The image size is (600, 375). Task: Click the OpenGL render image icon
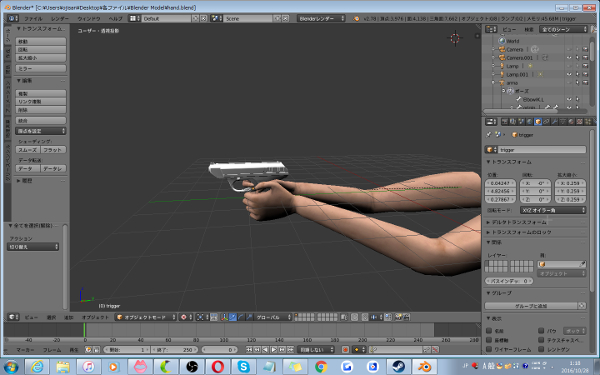point(398,317)
